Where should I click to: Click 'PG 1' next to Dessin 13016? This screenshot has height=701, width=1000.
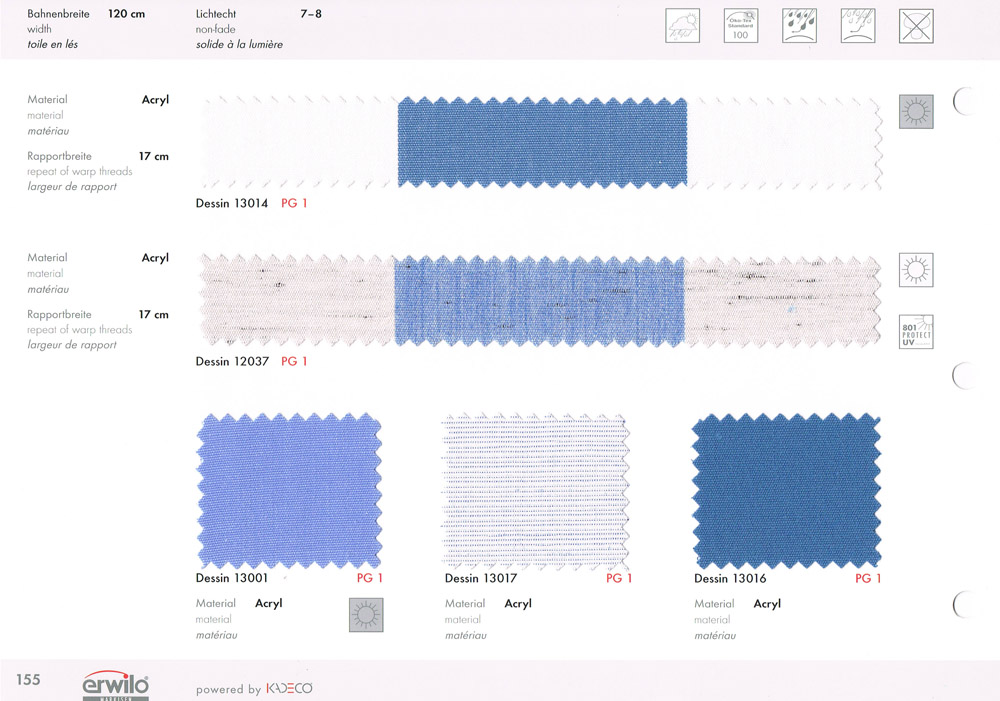pos(868,579)
